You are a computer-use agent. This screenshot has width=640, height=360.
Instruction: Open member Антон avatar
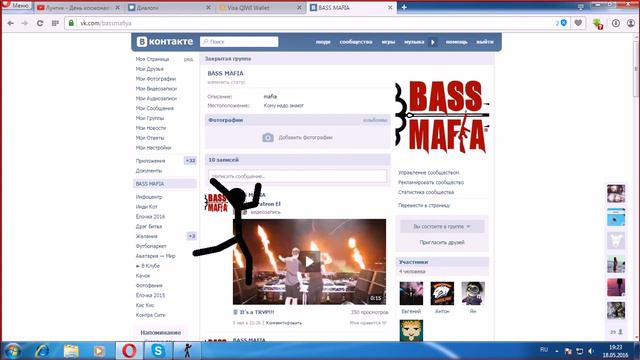[x=442, y=293]
